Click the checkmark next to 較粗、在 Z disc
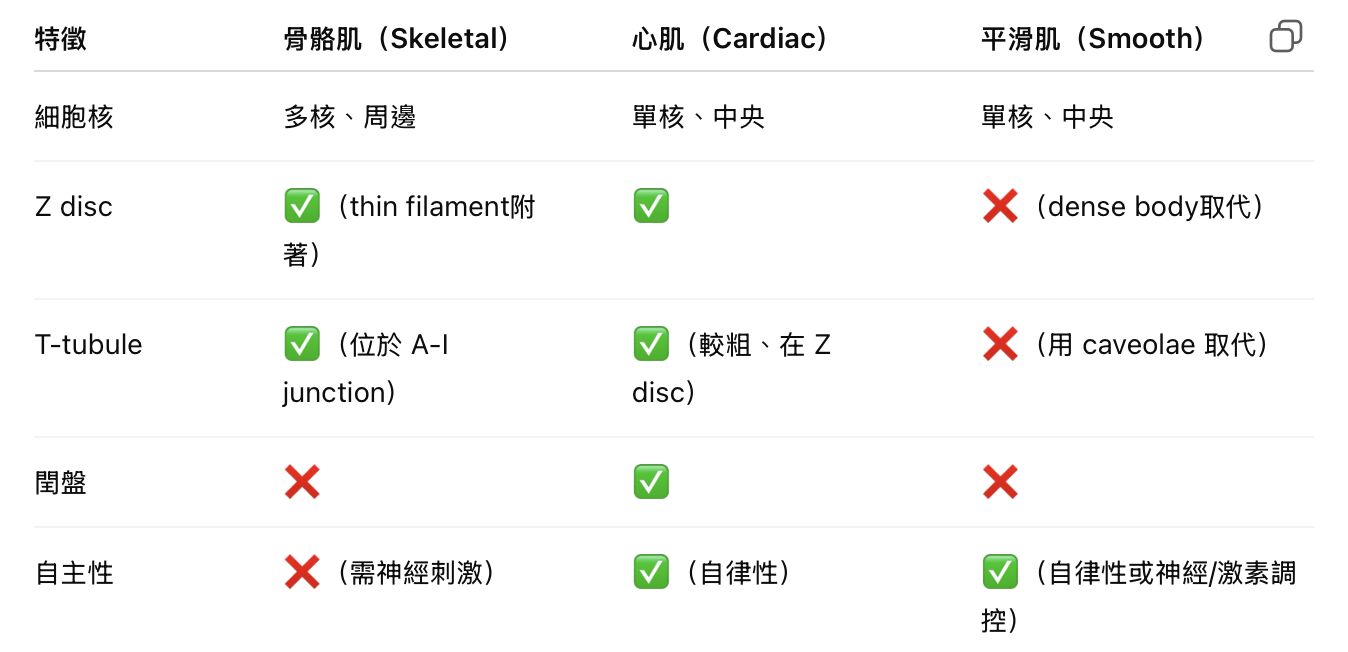 [650, 345]
